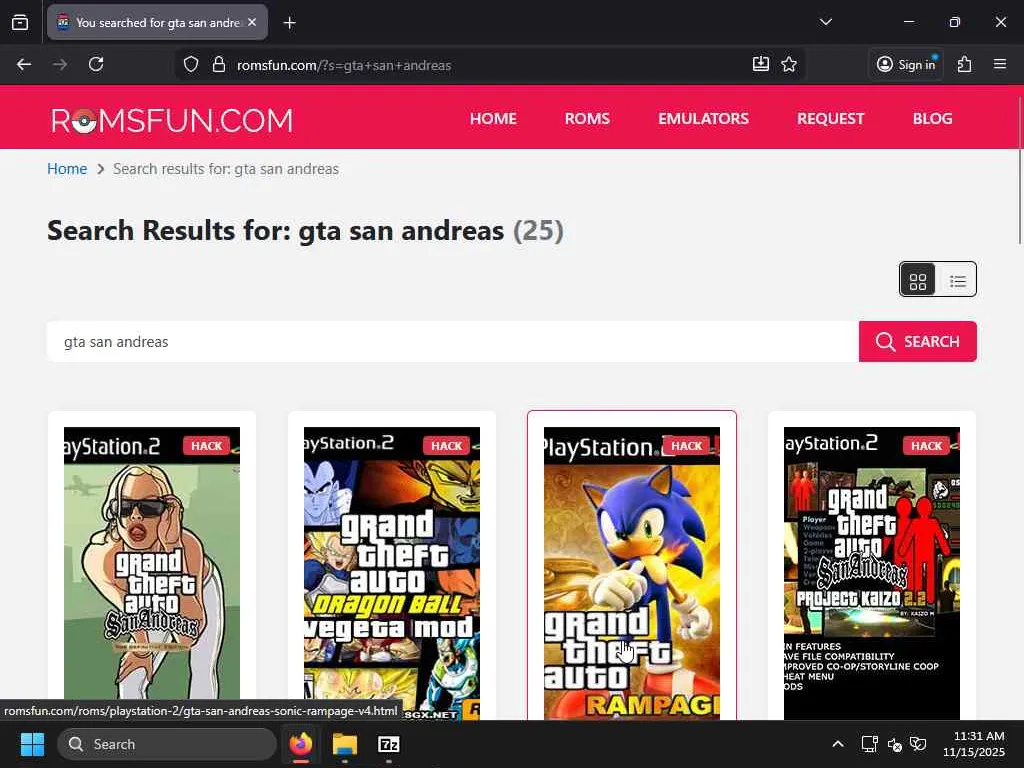Open the muted volume tray icon
The width and height of the screenshot is (1024, 768).
895,744
